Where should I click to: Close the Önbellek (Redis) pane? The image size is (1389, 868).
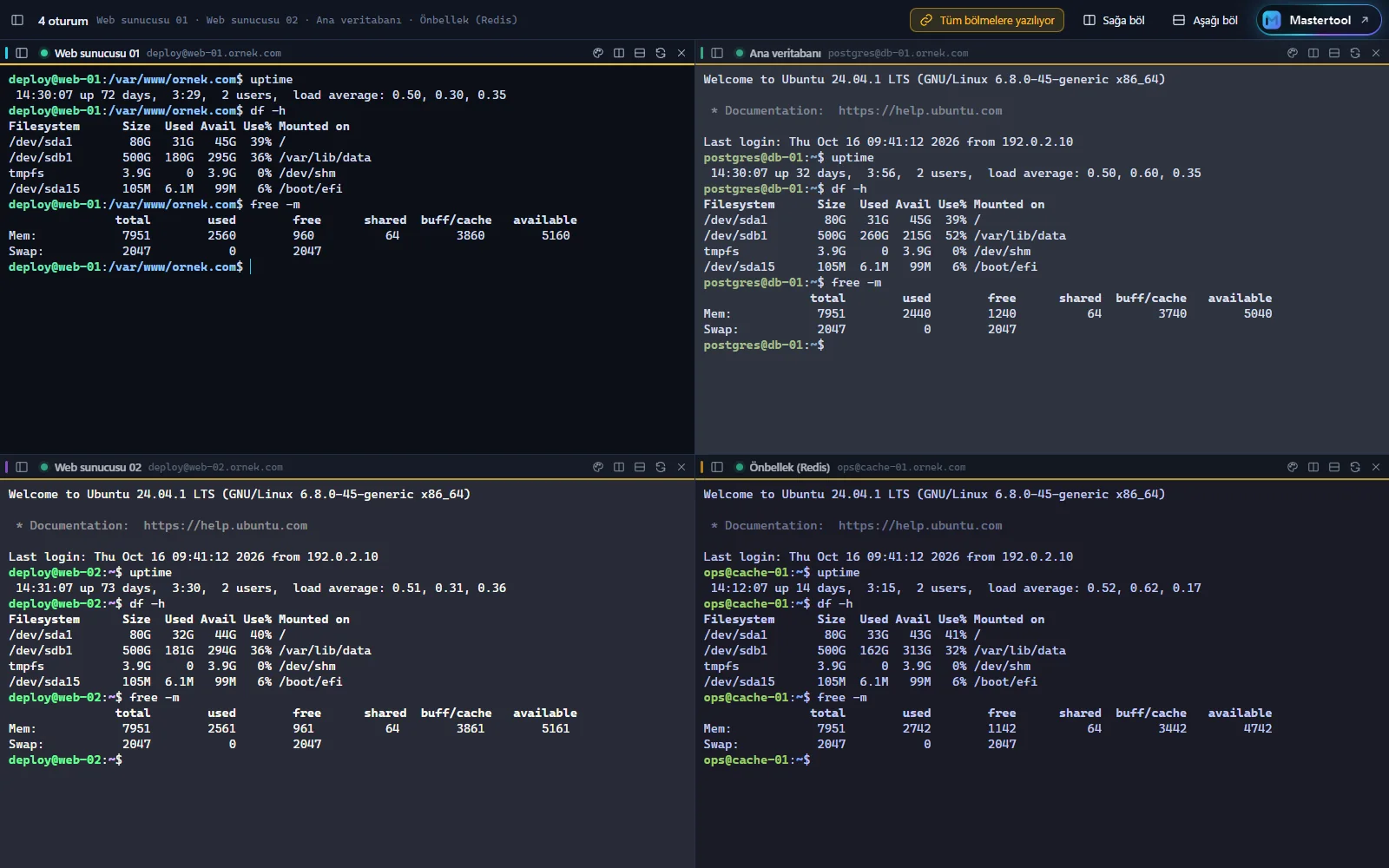pos(1376,467)
